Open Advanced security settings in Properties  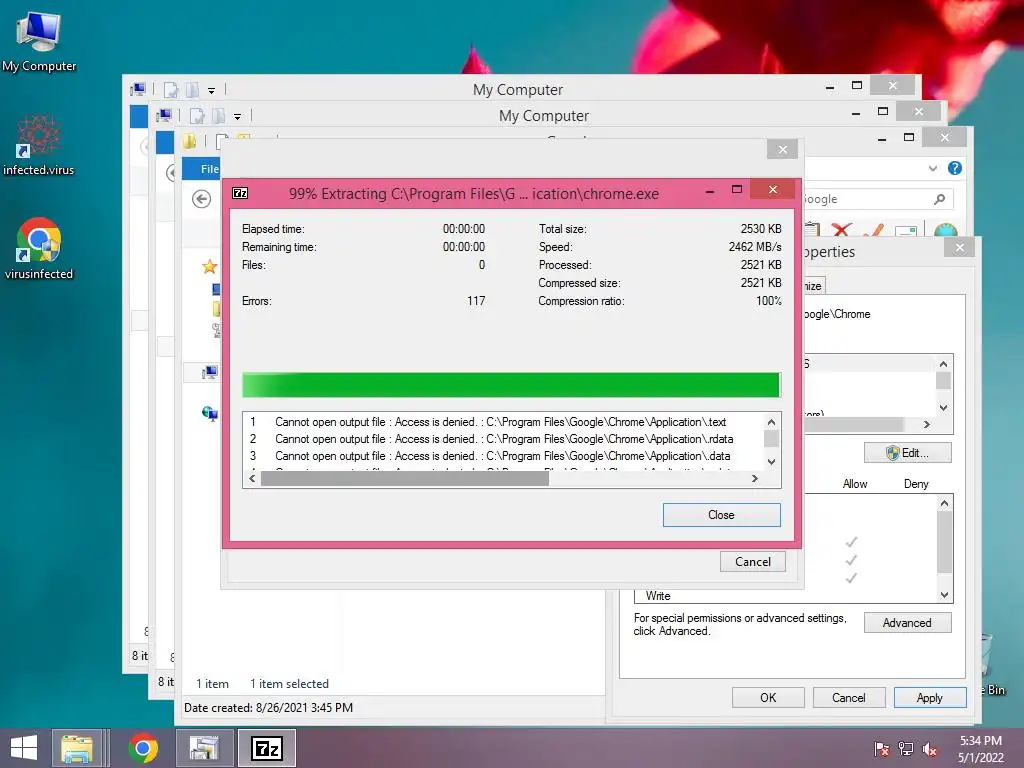(907, 622)
